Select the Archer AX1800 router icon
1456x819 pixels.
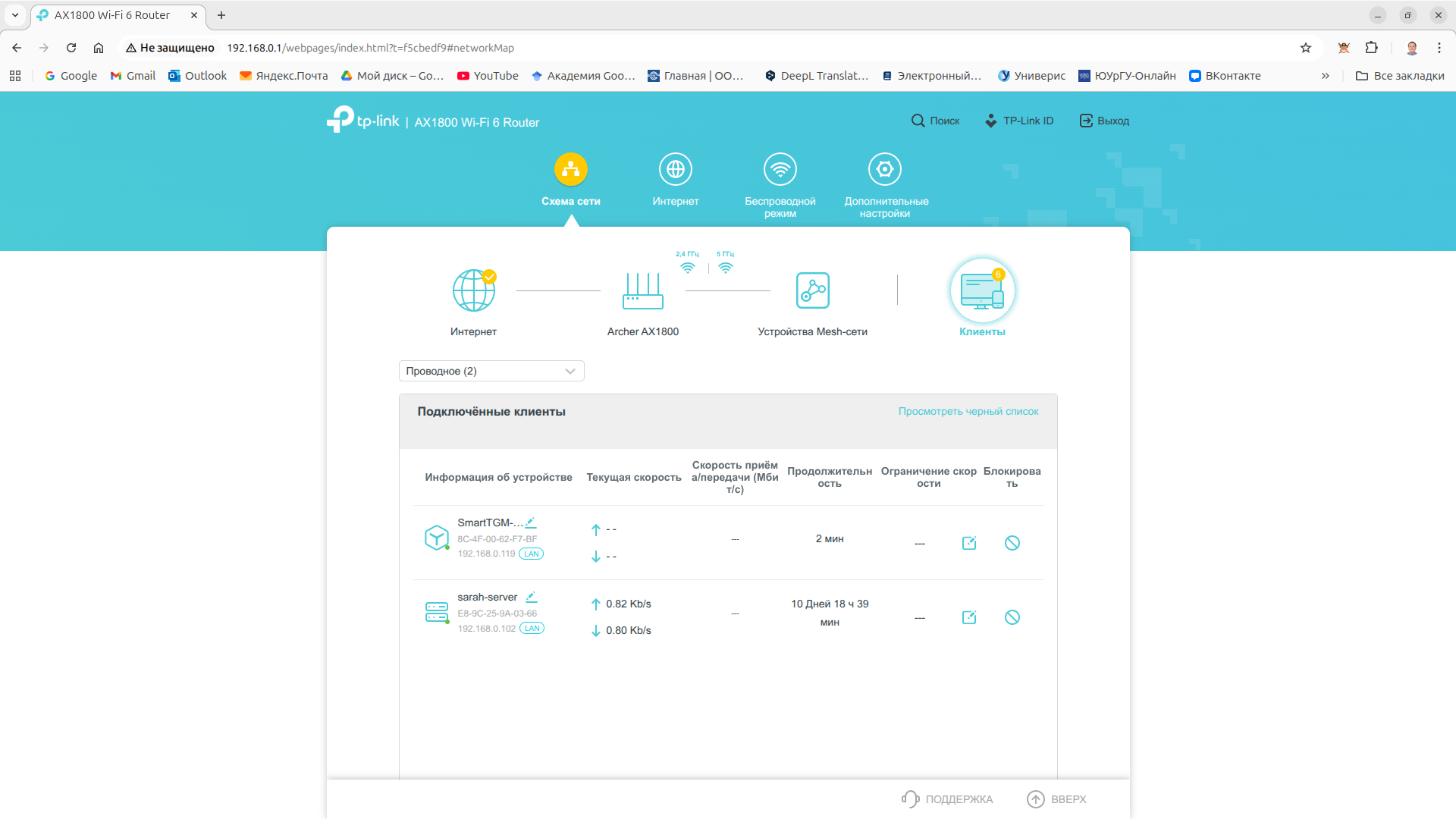tap(642, 290)
